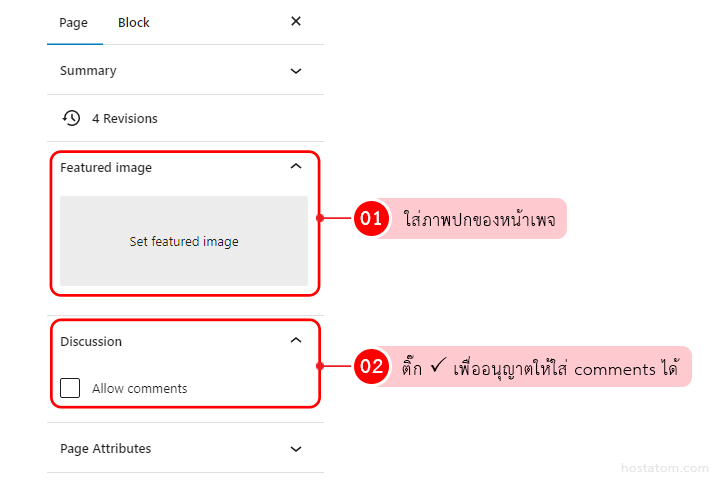The width and height of the screenshot is (720, 480).
Task: Click the red 01 annotation badge
Action: pos(371,219)
